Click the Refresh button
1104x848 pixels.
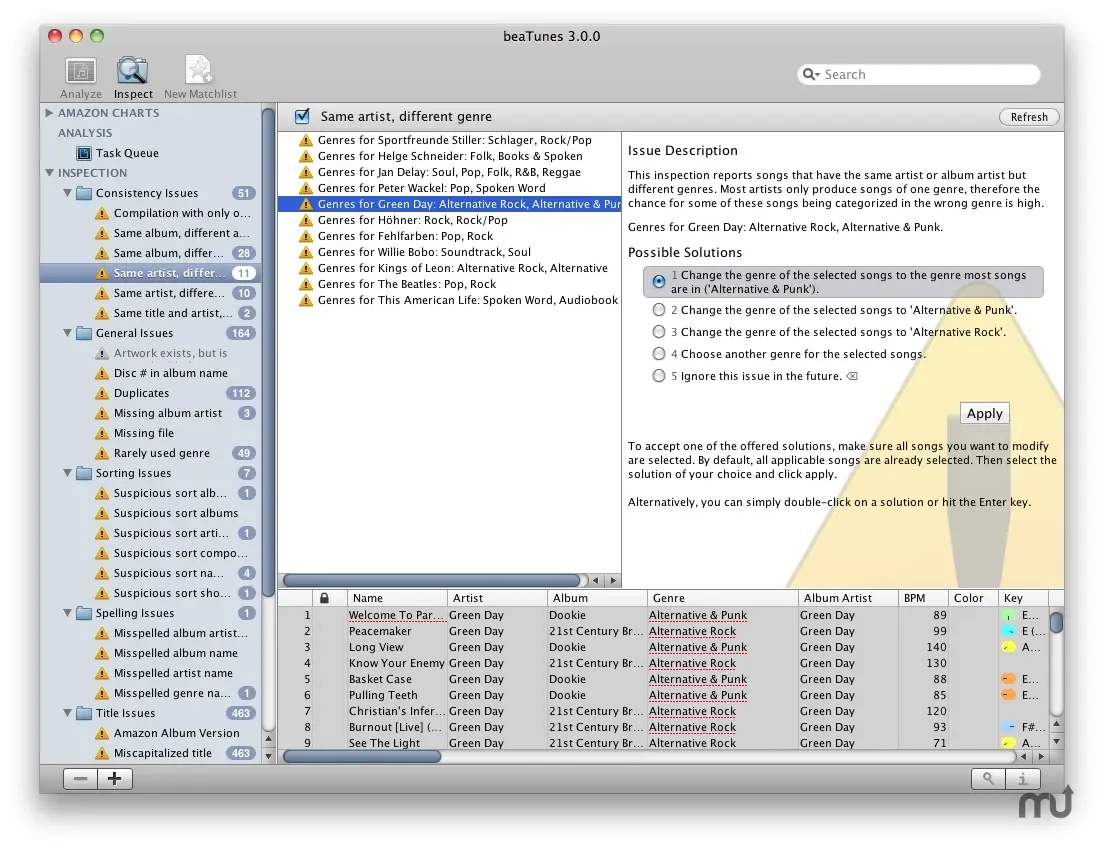pyautogui.click(x=1029, y=117)
